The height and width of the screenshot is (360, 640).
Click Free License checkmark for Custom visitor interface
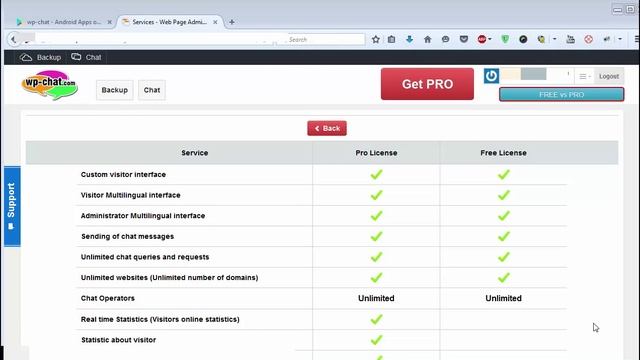coord(504,174)
